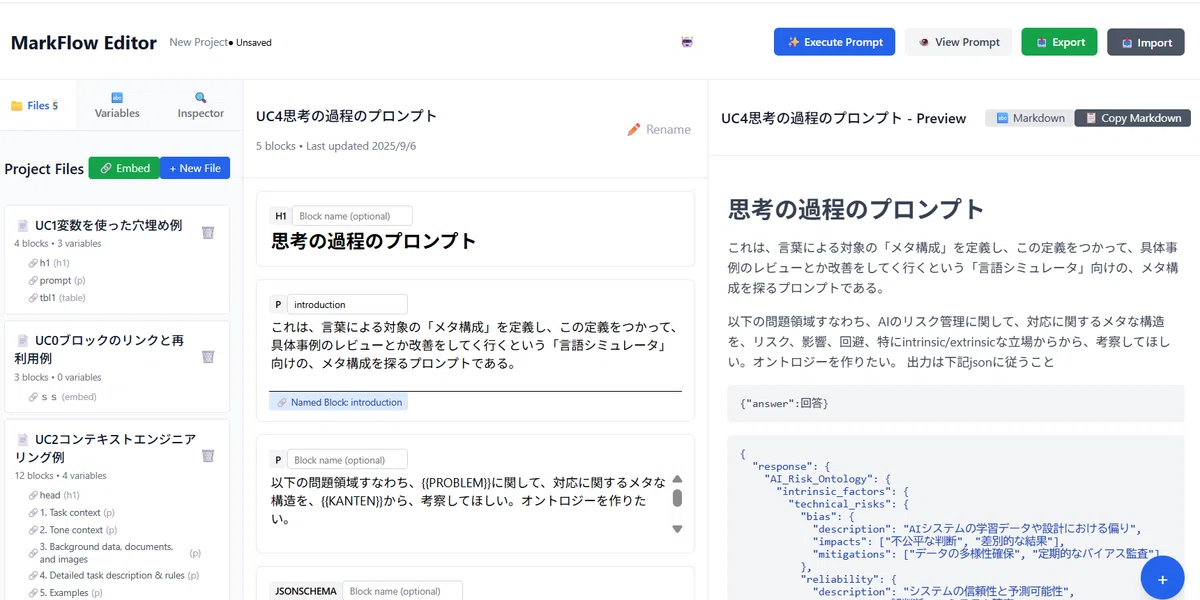Click the H1 block name field
The height and width of the screenshot is (600, 1200).
351,216
